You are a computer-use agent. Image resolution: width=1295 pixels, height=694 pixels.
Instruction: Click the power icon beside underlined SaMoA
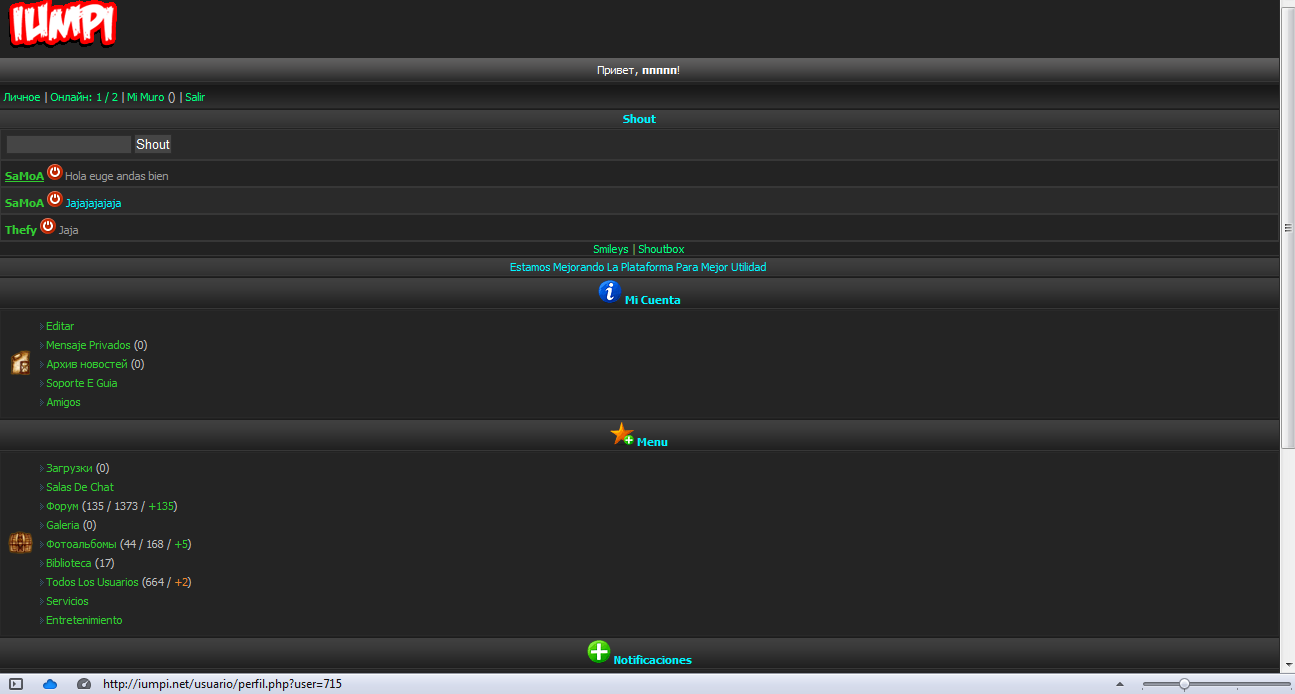pyautogui.click(x=55, y=172)
